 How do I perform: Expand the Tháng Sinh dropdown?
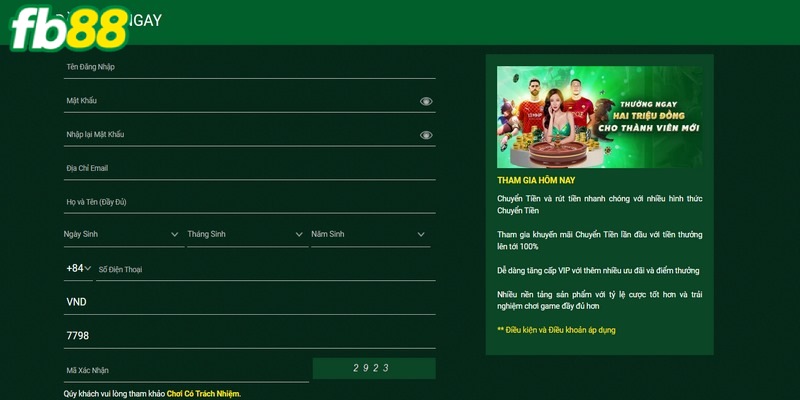tap(245, 234)
